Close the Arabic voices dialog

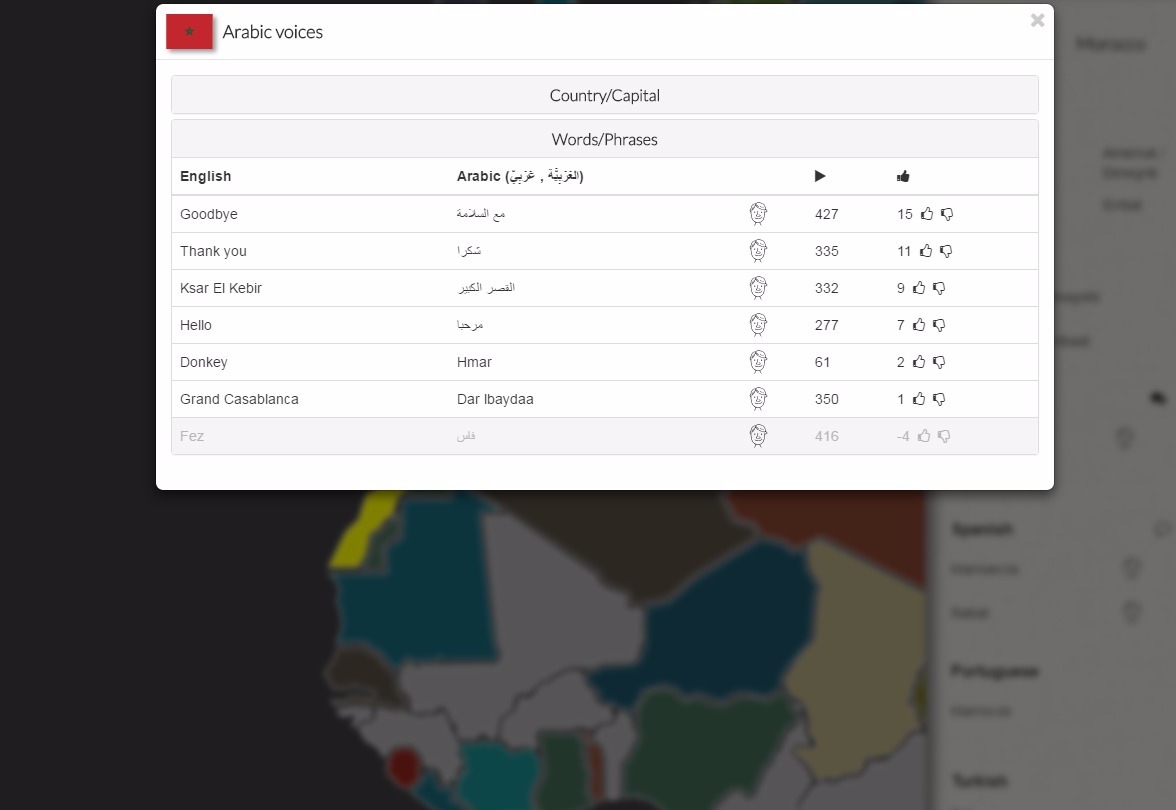1037,20
